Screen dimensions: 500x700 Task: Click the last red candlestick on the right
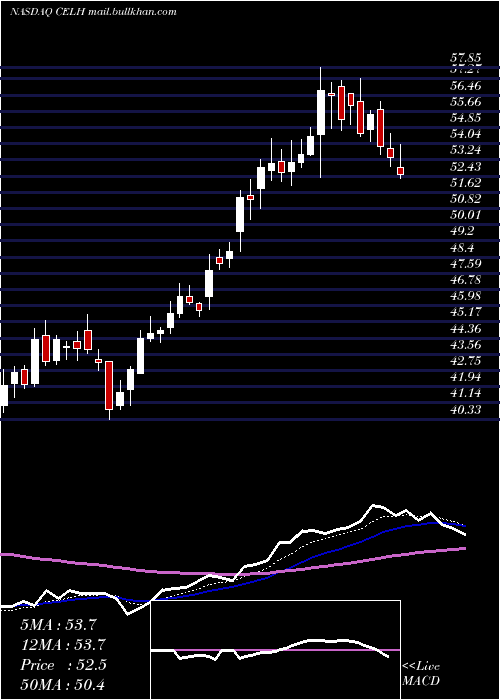[x=400, y=171]
